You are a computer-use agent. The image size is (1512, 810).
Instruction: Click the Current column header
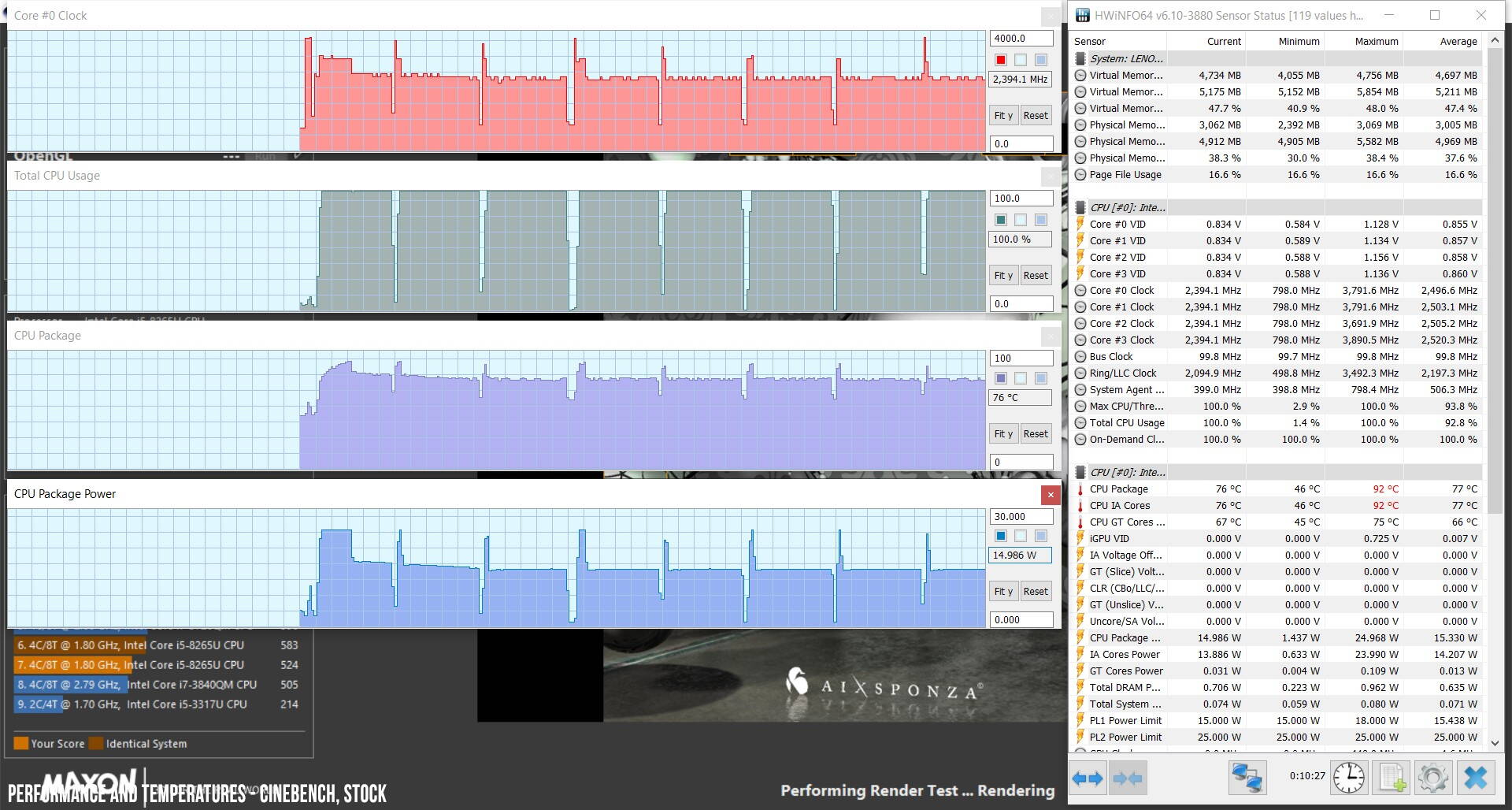click(x=1206, y=41)
